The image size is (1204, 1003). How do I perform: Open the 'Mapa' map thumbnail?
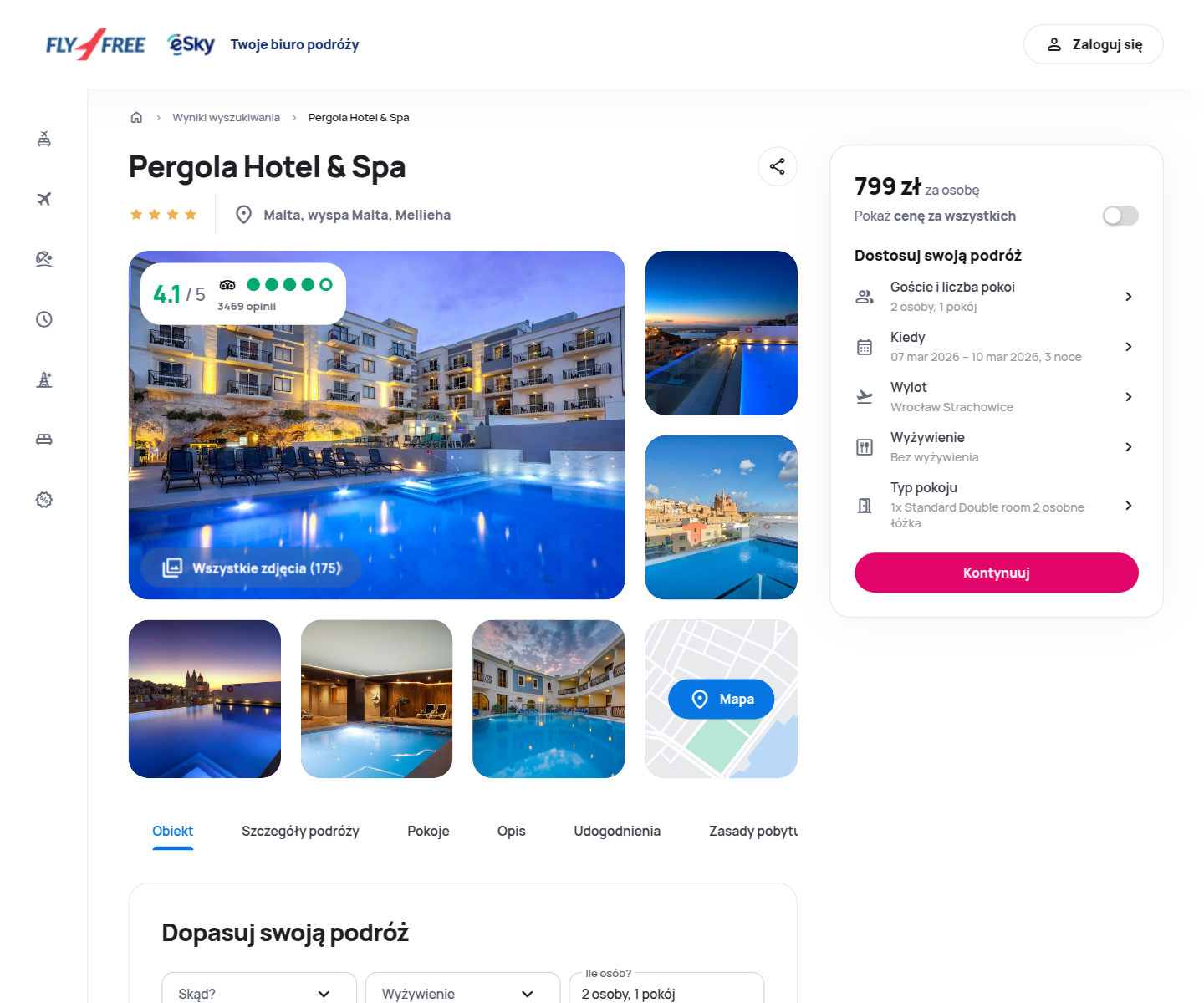721,699
